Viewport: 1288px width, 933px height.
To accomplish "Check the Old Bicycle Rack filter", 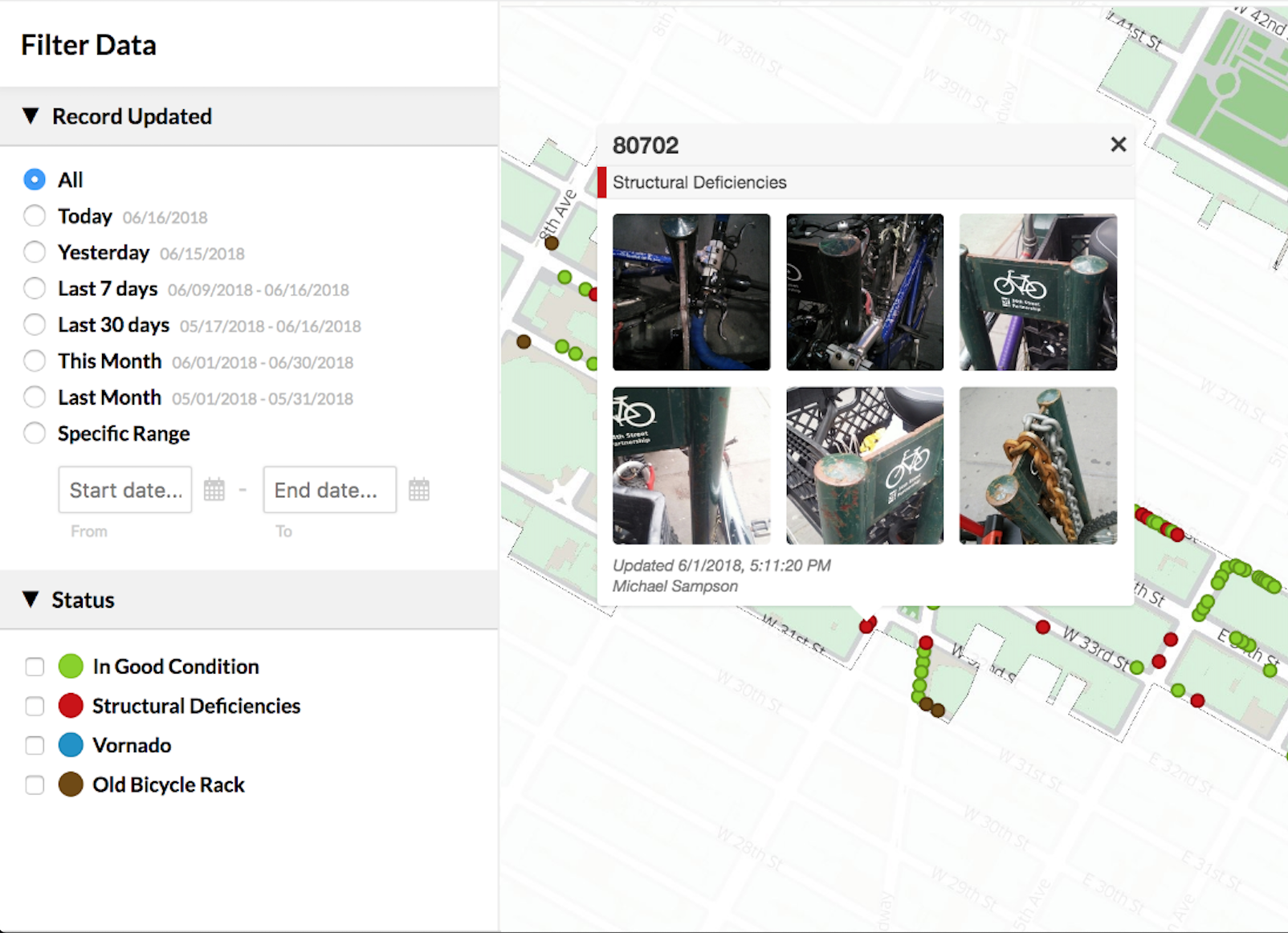I will tap(35, 784).
